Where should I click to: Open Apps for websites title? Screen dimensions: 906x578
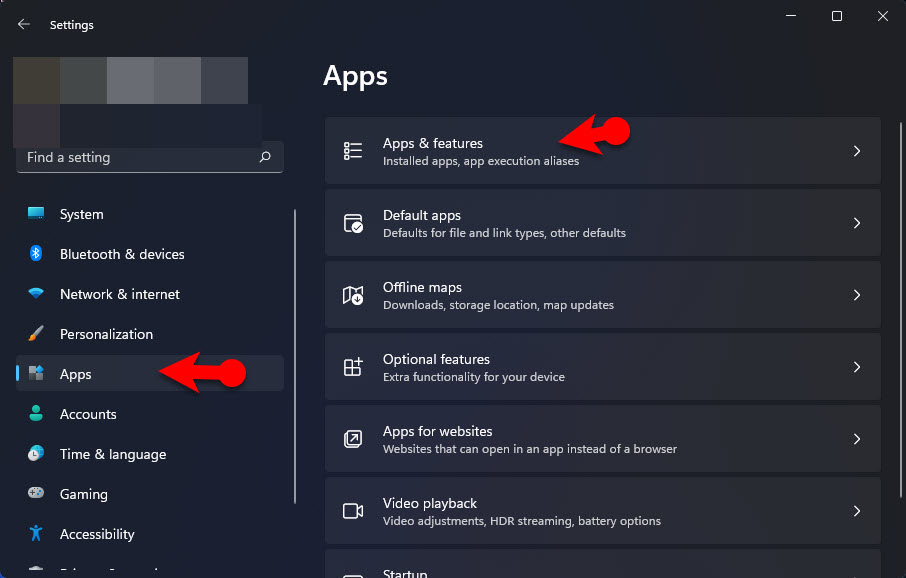[x=437, y=431]
